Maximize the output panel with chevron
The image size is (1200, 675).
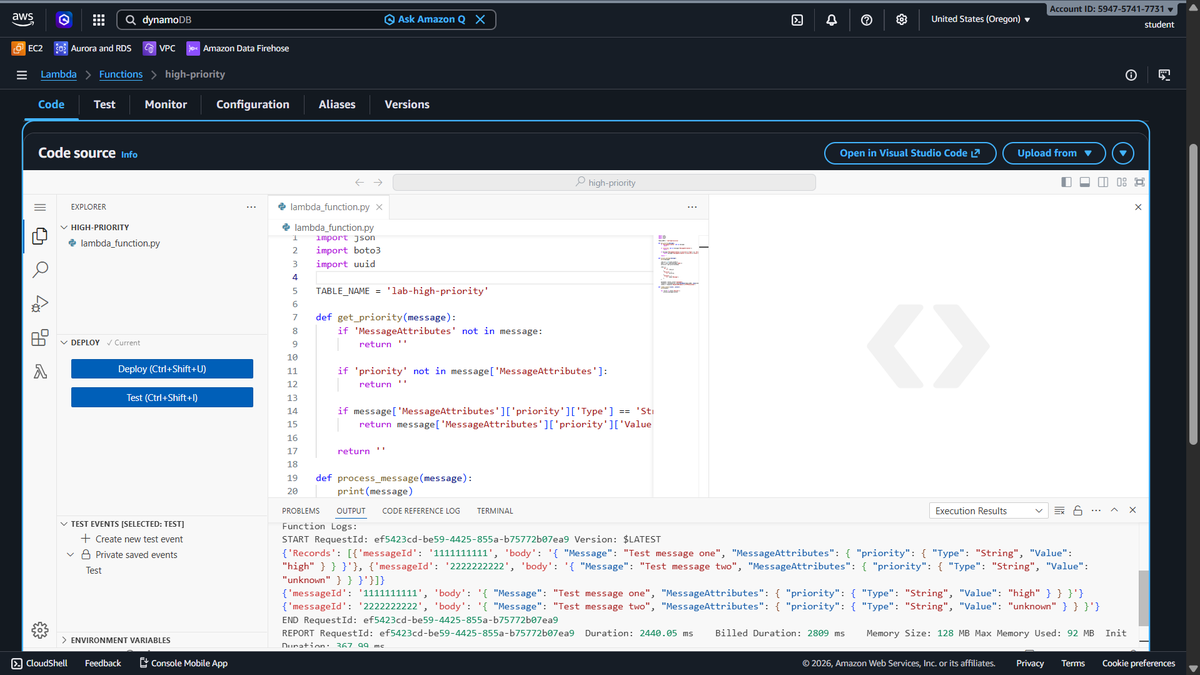(1114, 510)
